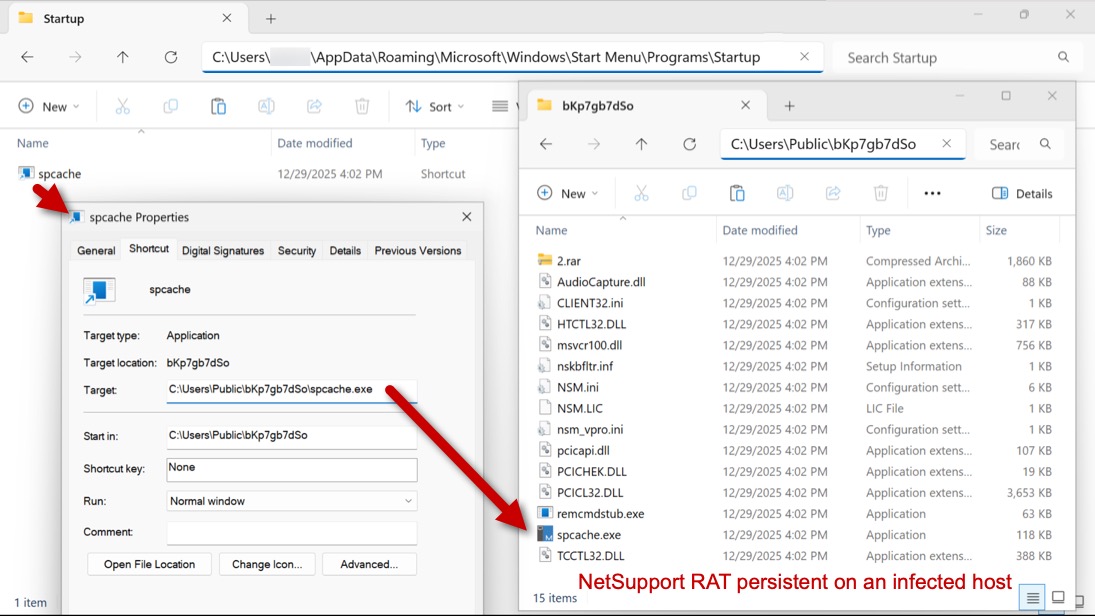Click the Up arrow in bKp7gb7dSo window
The width and height of the screenshot is (1095, 616).
[641, 144]
